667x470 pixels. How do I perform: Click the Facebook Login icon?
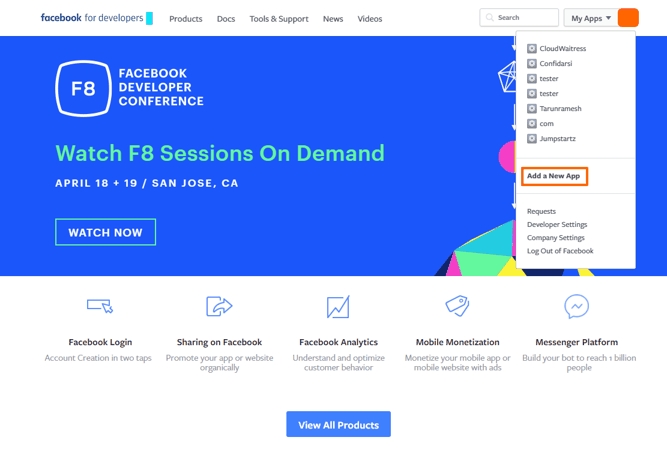tap(100, 306)
